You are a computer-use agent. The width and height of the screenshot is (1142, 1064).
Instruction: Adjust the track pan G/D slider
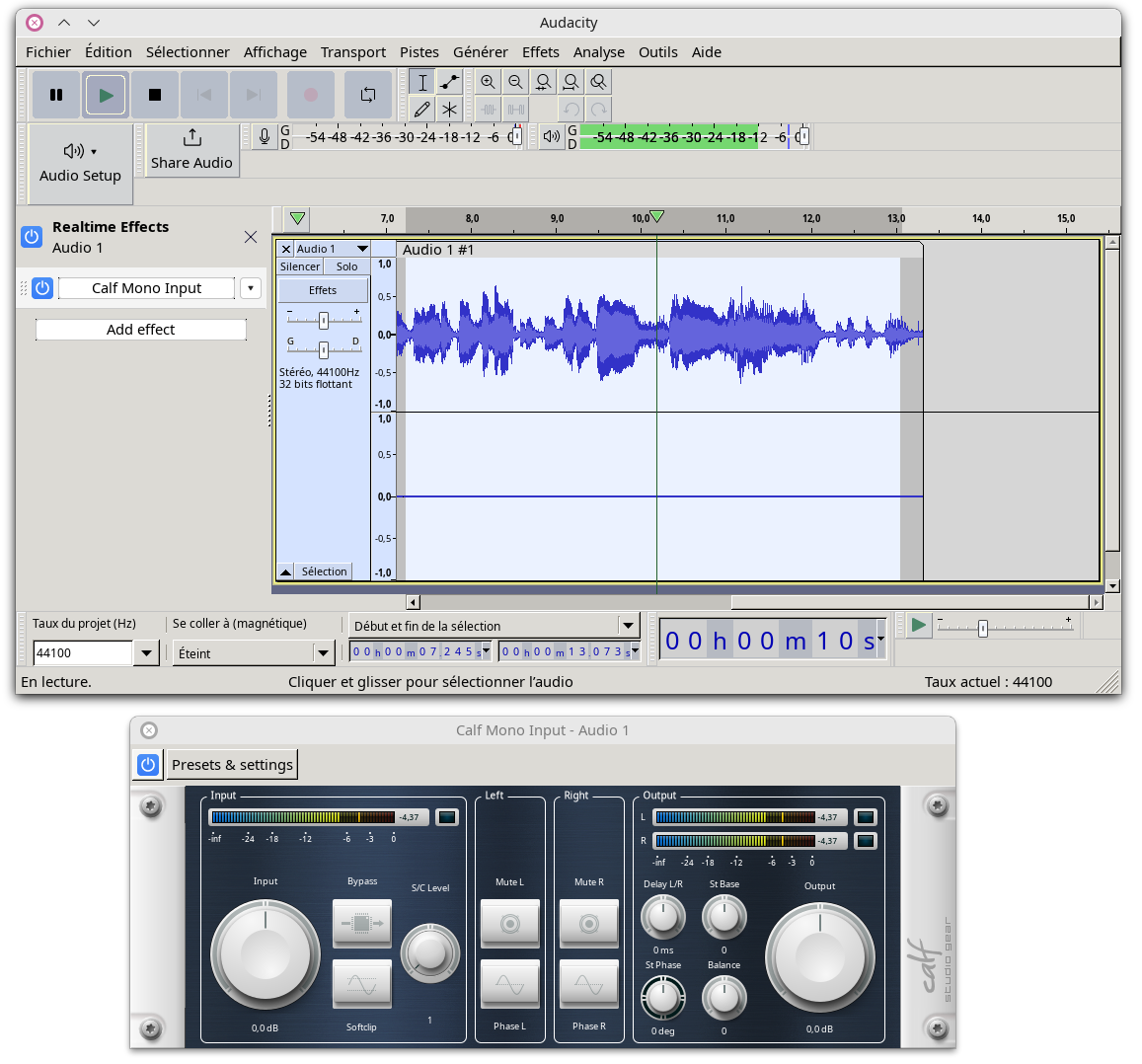point(324,348)
